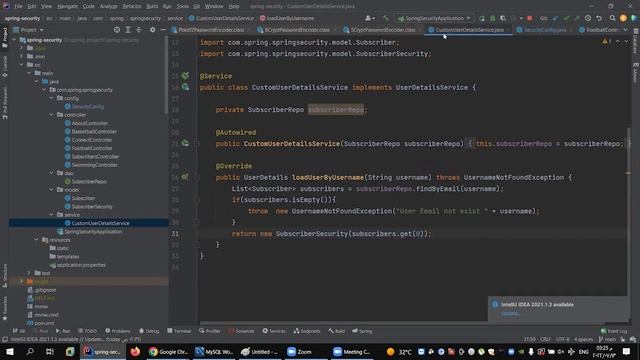Toggle the Pull Requests tool window stripe
Viewport: 640px width, 360px height.
(5, 102)
